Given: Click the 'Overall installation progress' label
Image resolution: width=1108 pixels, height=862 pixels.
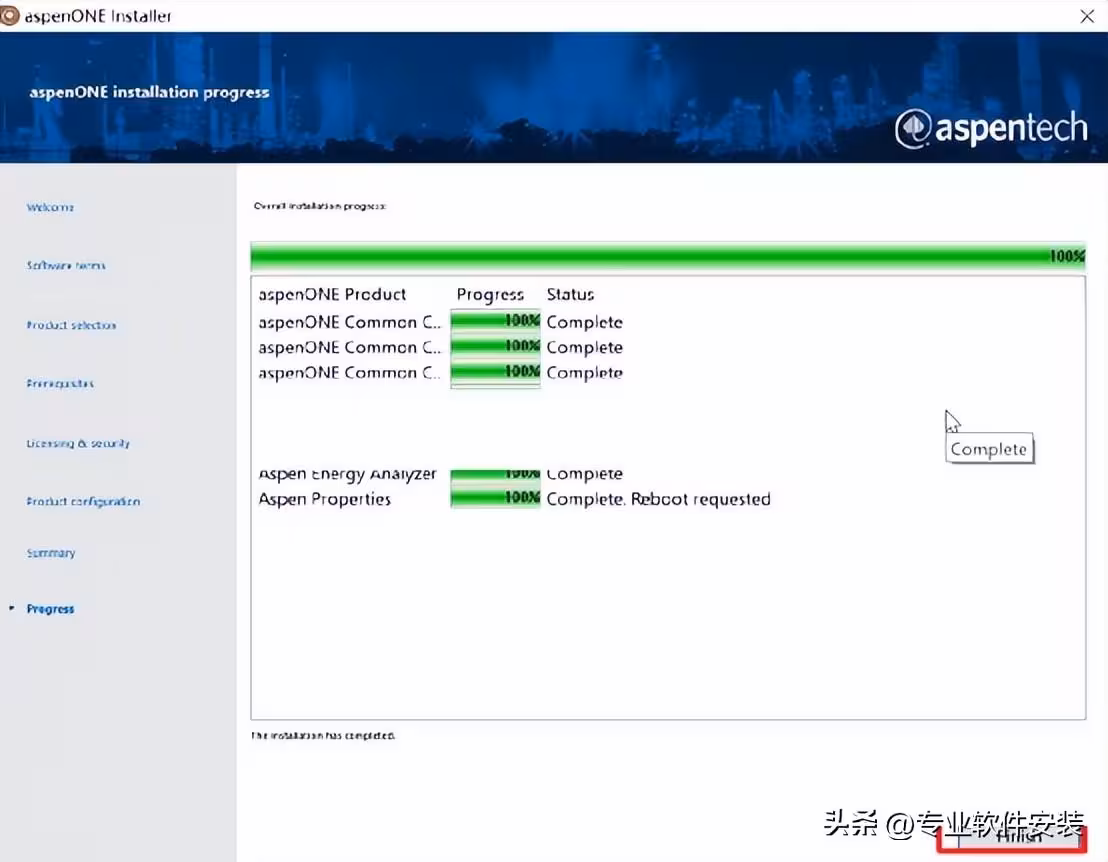Looking at the screenshot, I should [319, 206].
